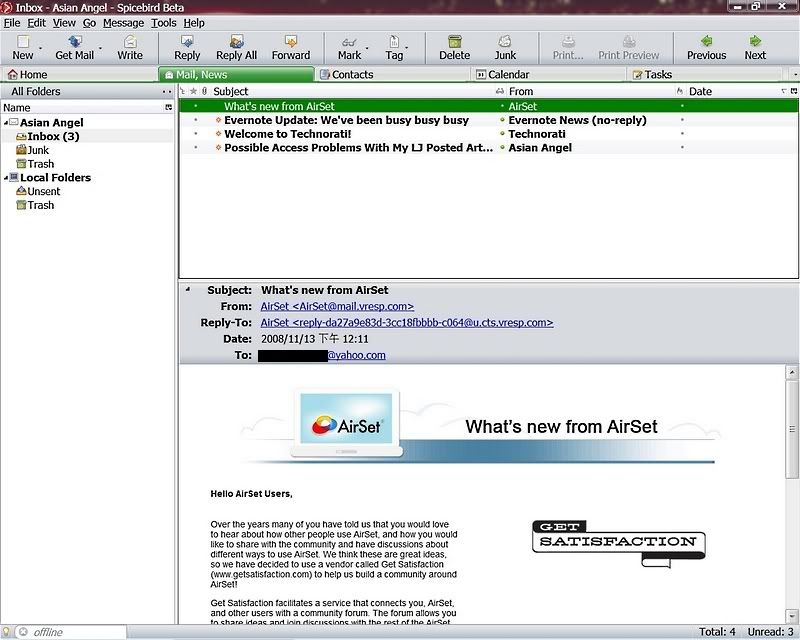Click the Reply All toolbar icon
800x640 pixels.
point(236,41)
